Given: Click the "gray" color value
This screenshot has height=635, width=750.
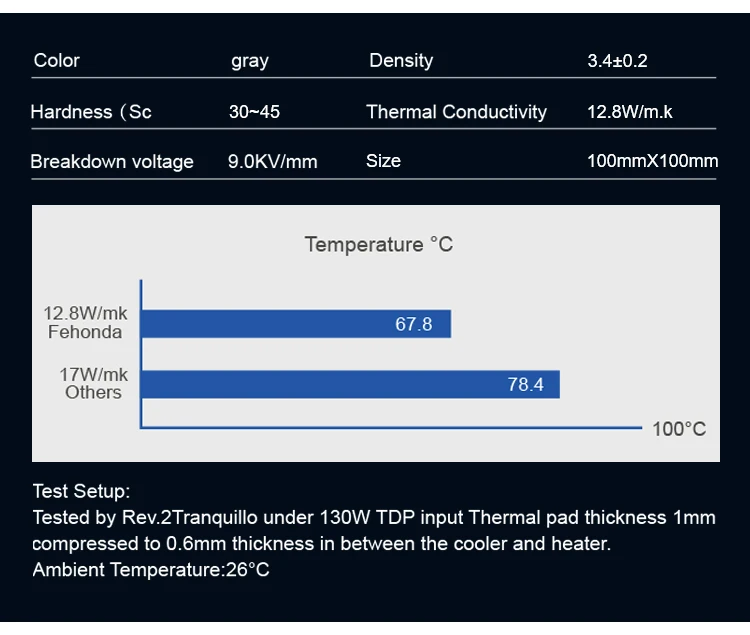Looking at the screenshot, I should (x=250, y=61).
